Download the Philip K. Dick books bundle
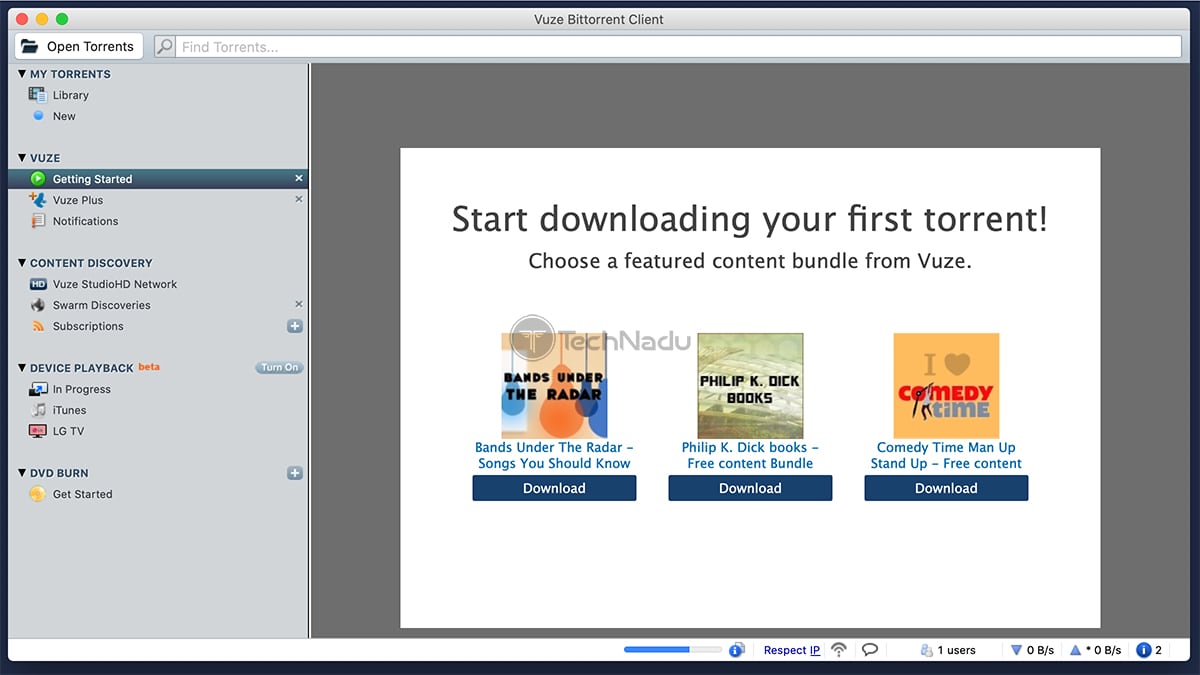Screen dimensions: 1200x675 pyautogui.click(x=750, y=488)
